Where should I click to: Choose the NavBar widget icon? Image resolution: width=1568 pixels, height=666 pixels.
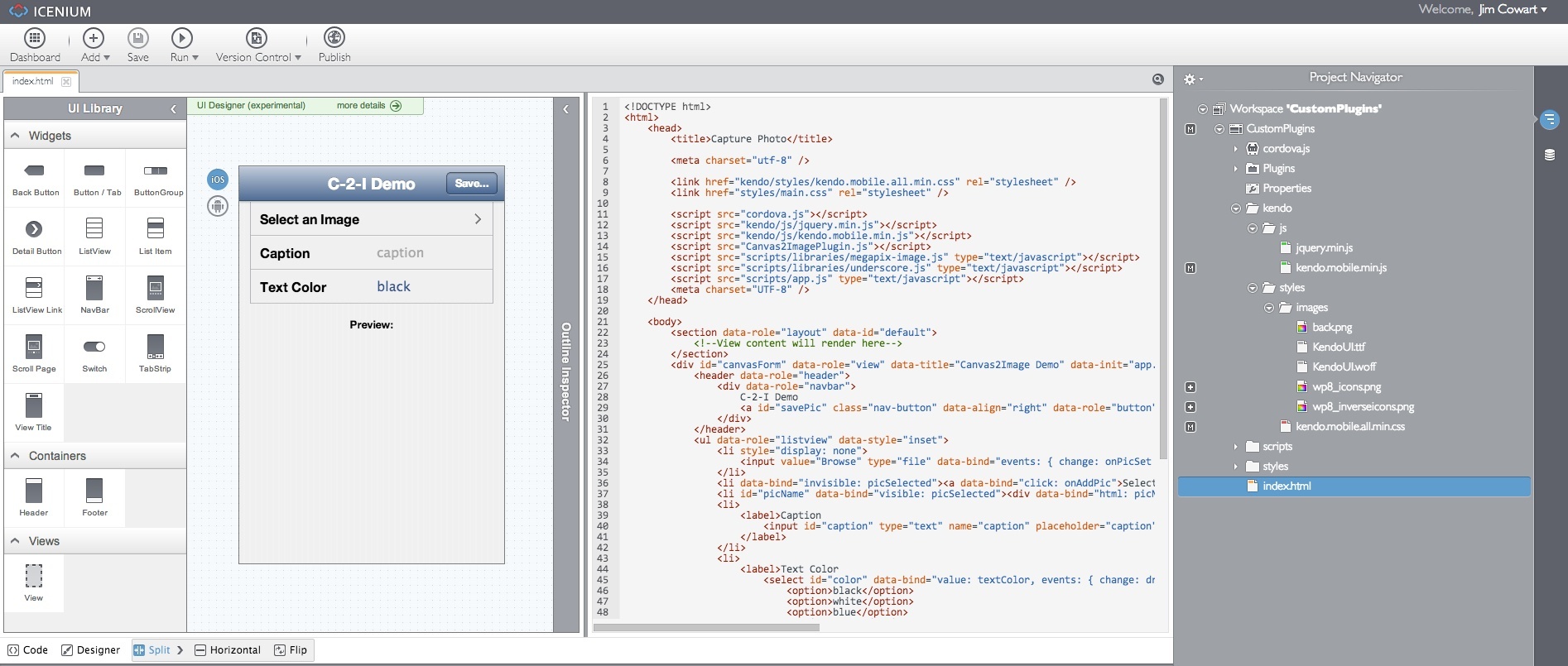click(94, 289)
